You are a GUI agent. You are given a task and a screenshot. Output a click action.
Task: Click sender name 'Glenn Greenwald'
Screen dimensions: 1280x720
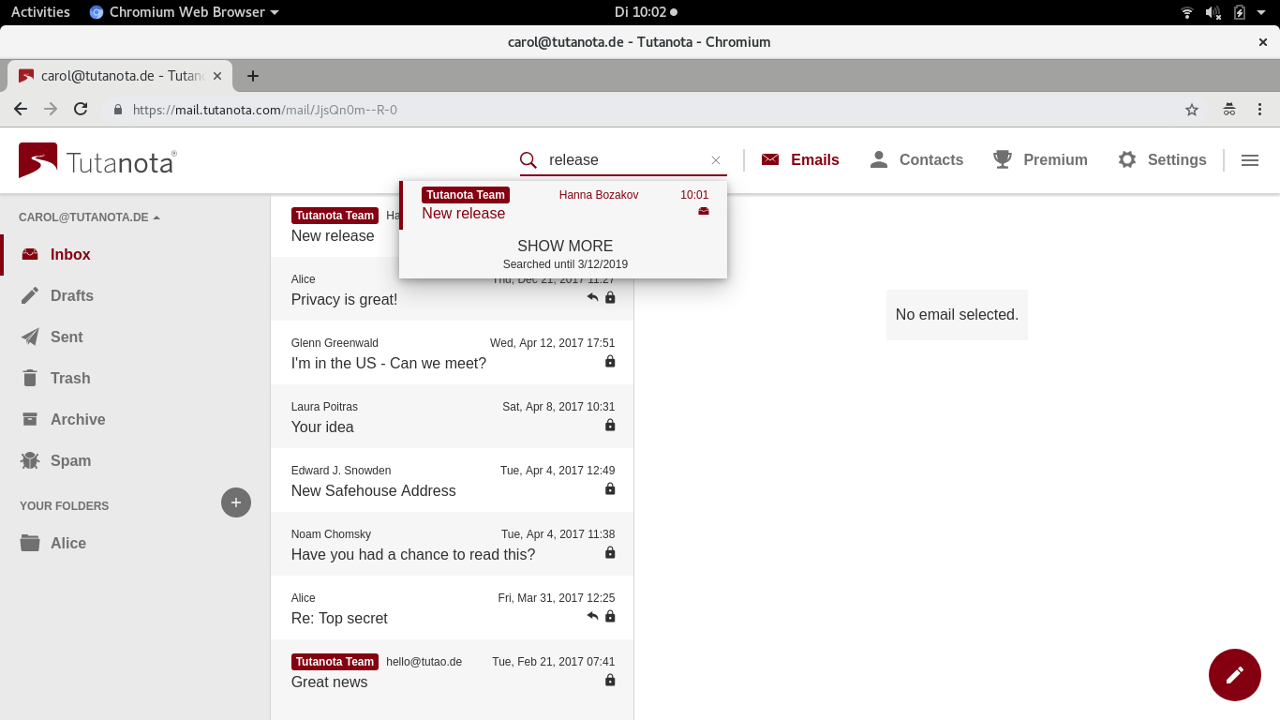pos(335,343)
